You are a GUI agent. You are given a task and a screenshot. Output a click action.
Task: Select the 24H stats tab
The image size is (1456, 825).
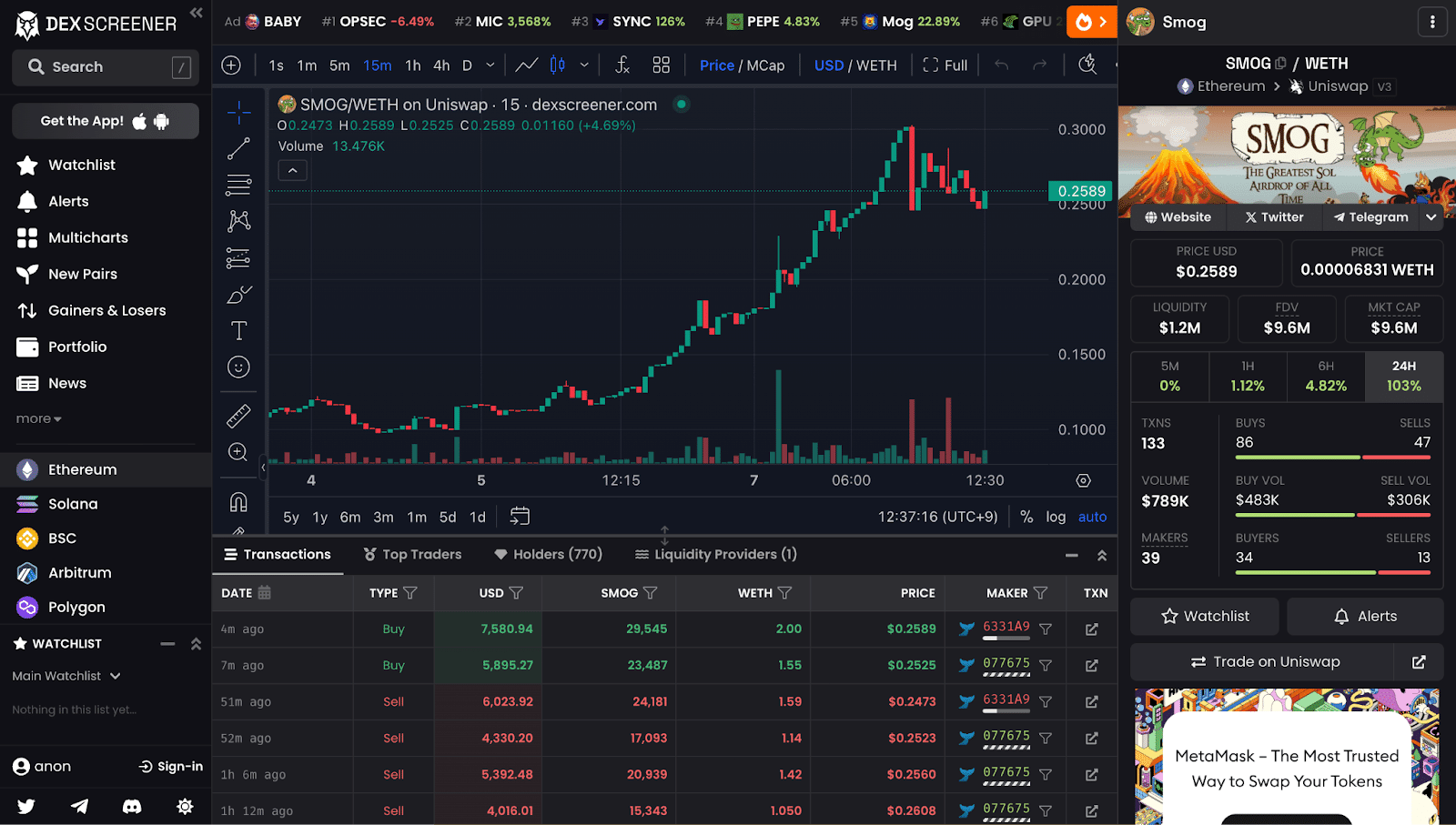point(1404,376)
